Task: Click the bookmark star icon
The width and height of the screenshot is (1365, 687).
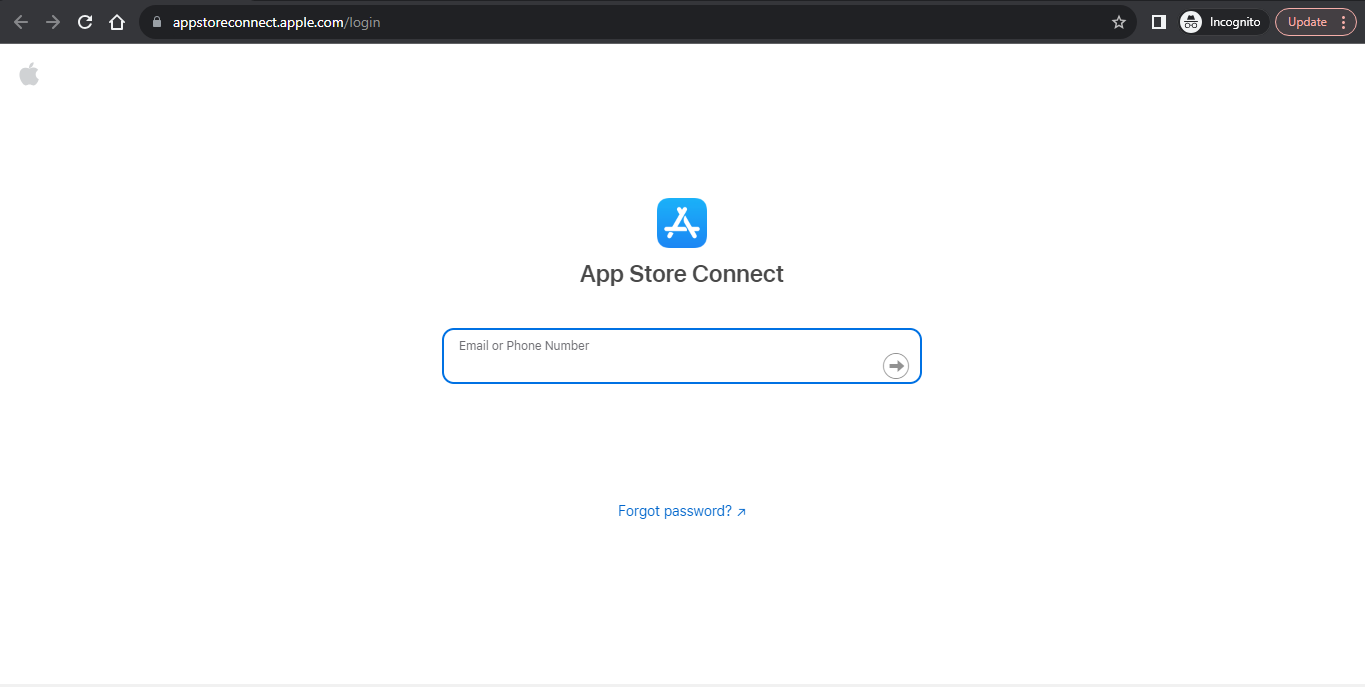Action: coord(1119,21)
